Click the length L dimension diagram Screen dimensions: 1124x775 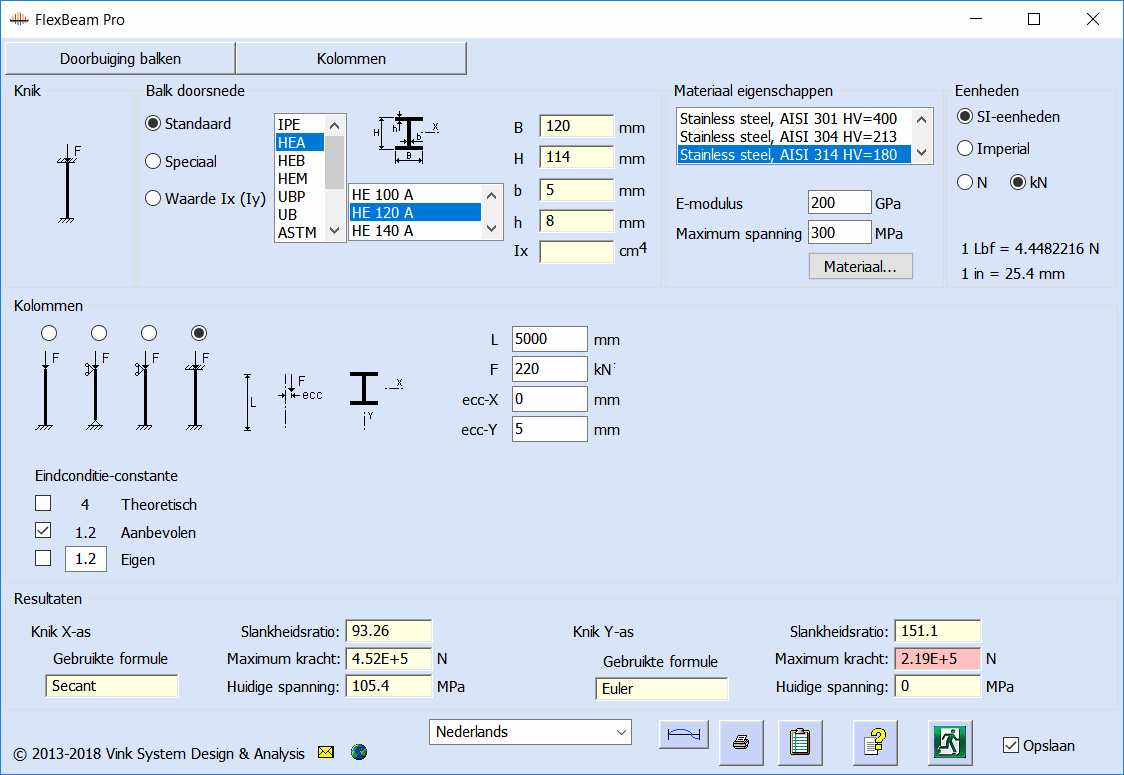pos(249,402)
